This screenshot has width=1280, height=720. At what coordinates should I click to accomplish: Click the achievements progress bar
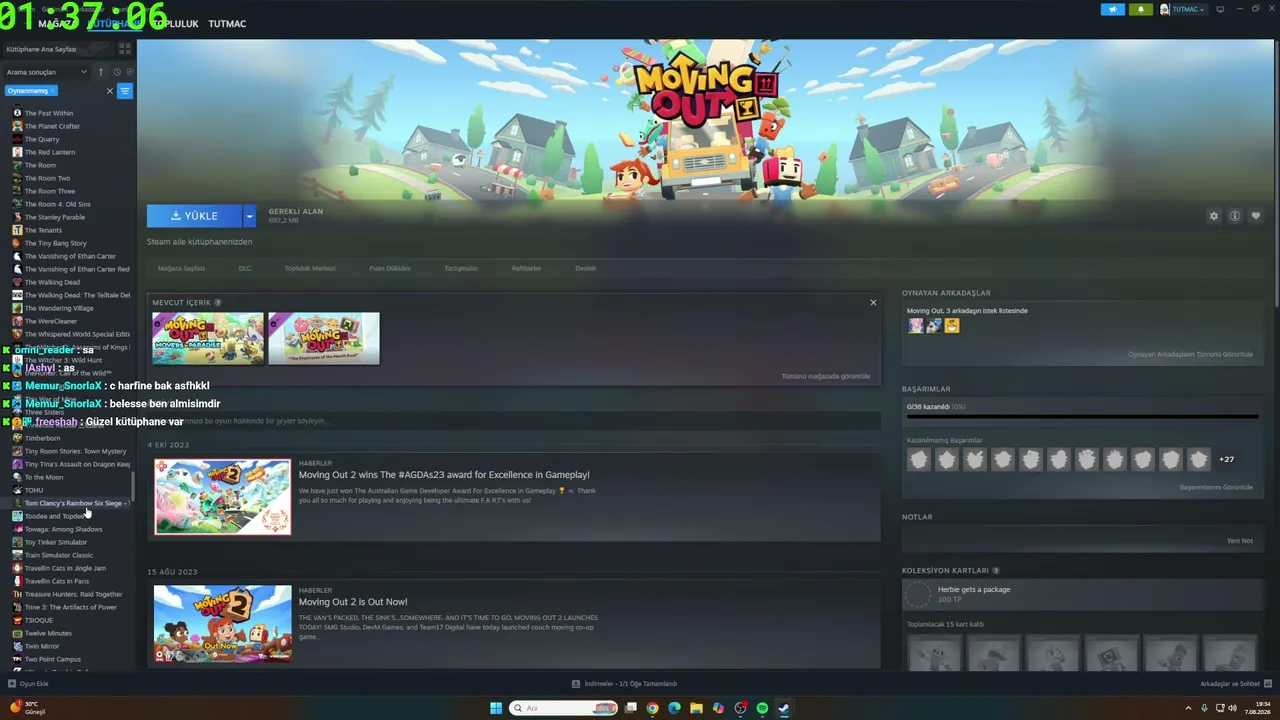[1081, 417]
